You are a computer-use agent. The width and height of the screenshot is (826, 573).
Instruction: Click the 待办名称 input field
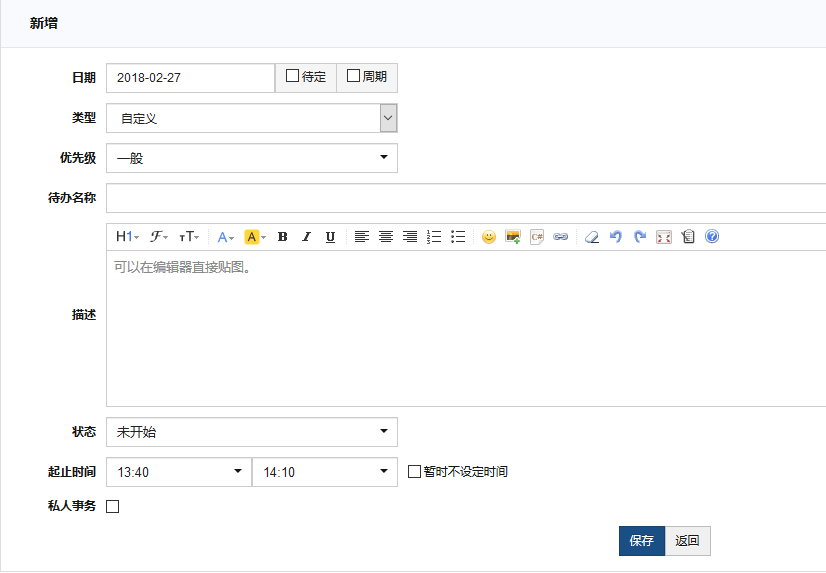465,198
